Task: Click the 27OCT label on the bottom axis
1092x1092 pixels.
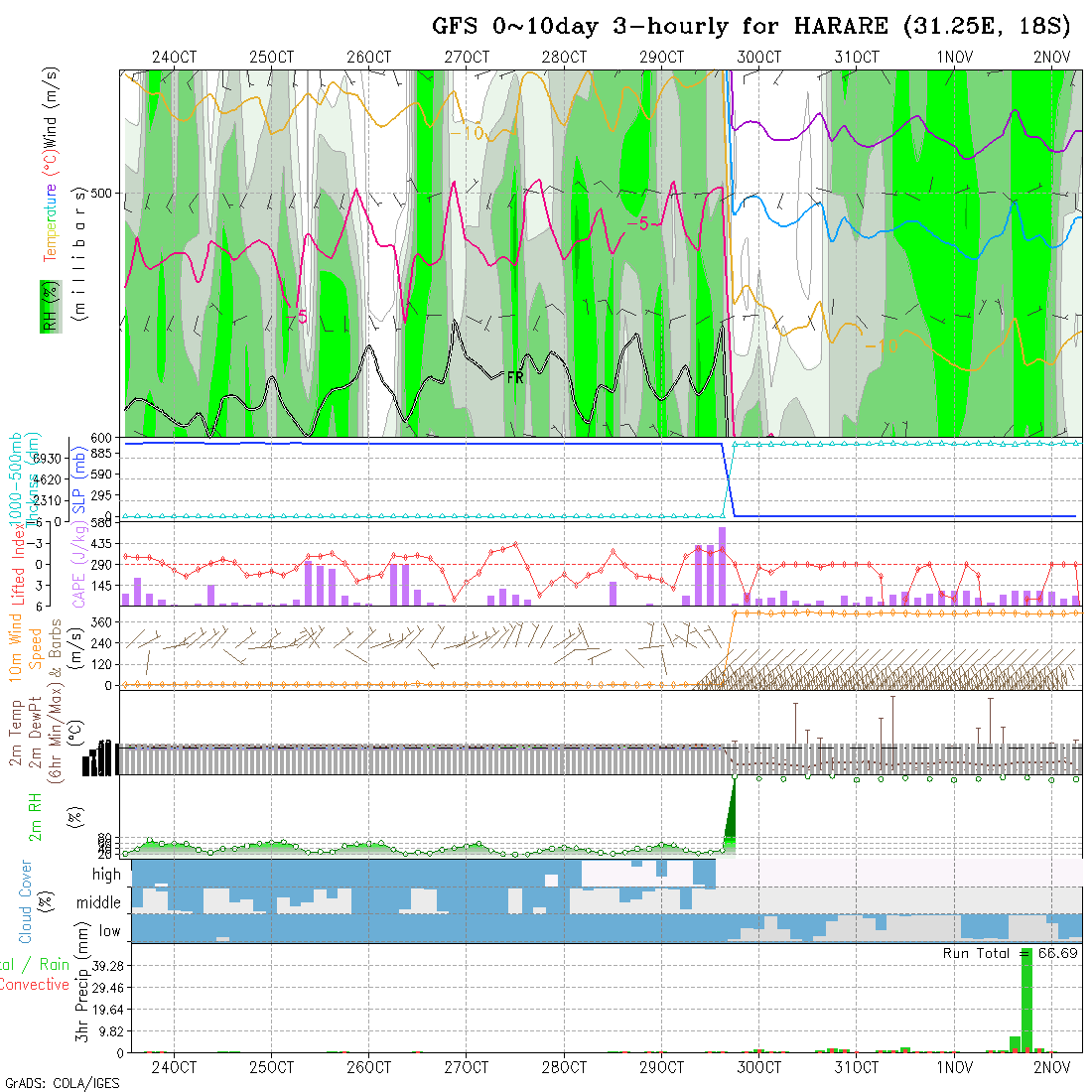Action: (466, 1067)
